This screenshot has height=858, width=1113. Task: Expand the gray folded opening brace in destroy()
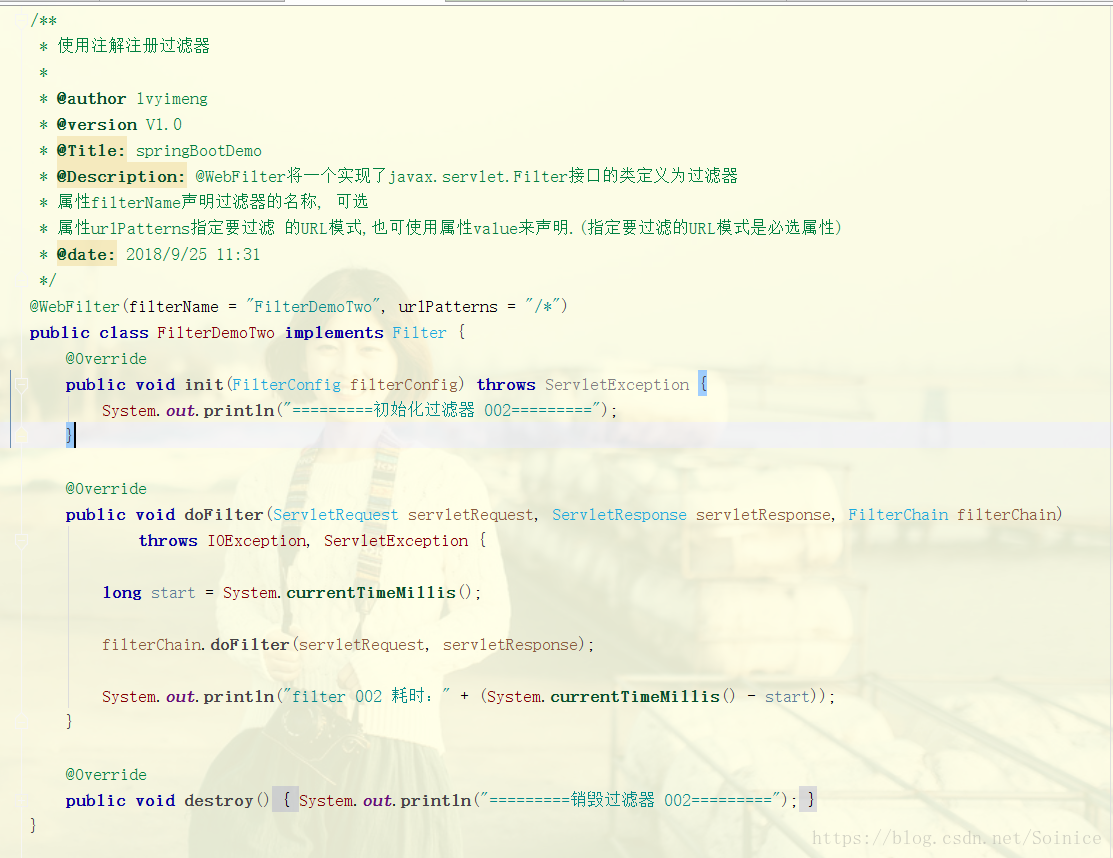pyautogui.click(x=285, y=800)
